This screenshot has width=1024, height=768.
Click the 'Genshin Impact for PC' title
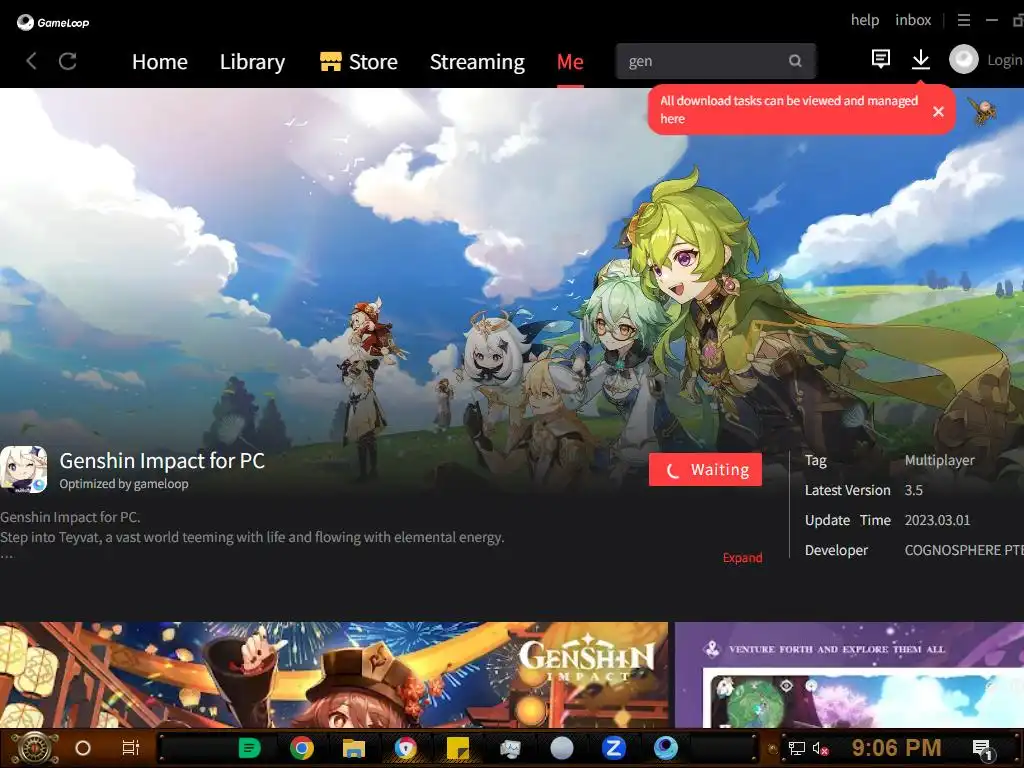coord(162,461)
